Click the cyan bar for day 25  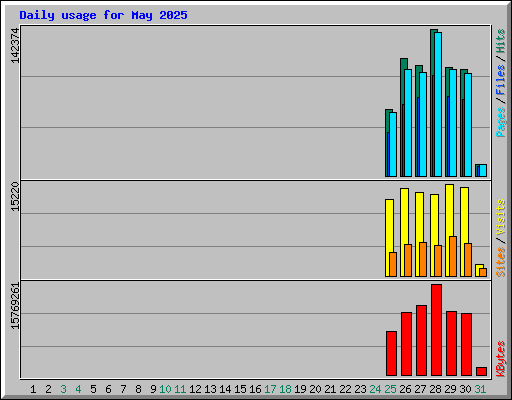coord(393,144)
